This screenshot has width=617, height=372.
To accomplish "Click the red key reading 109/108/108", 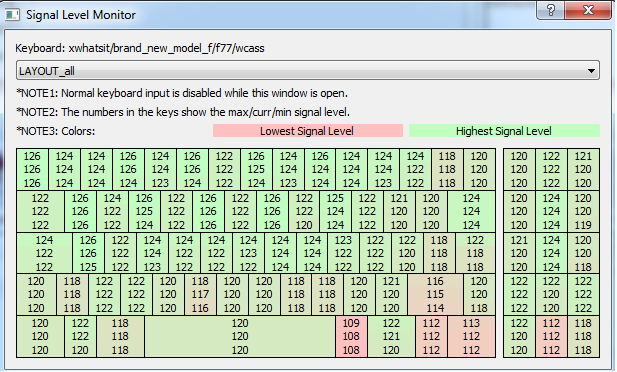I will (x=351, y=337).
